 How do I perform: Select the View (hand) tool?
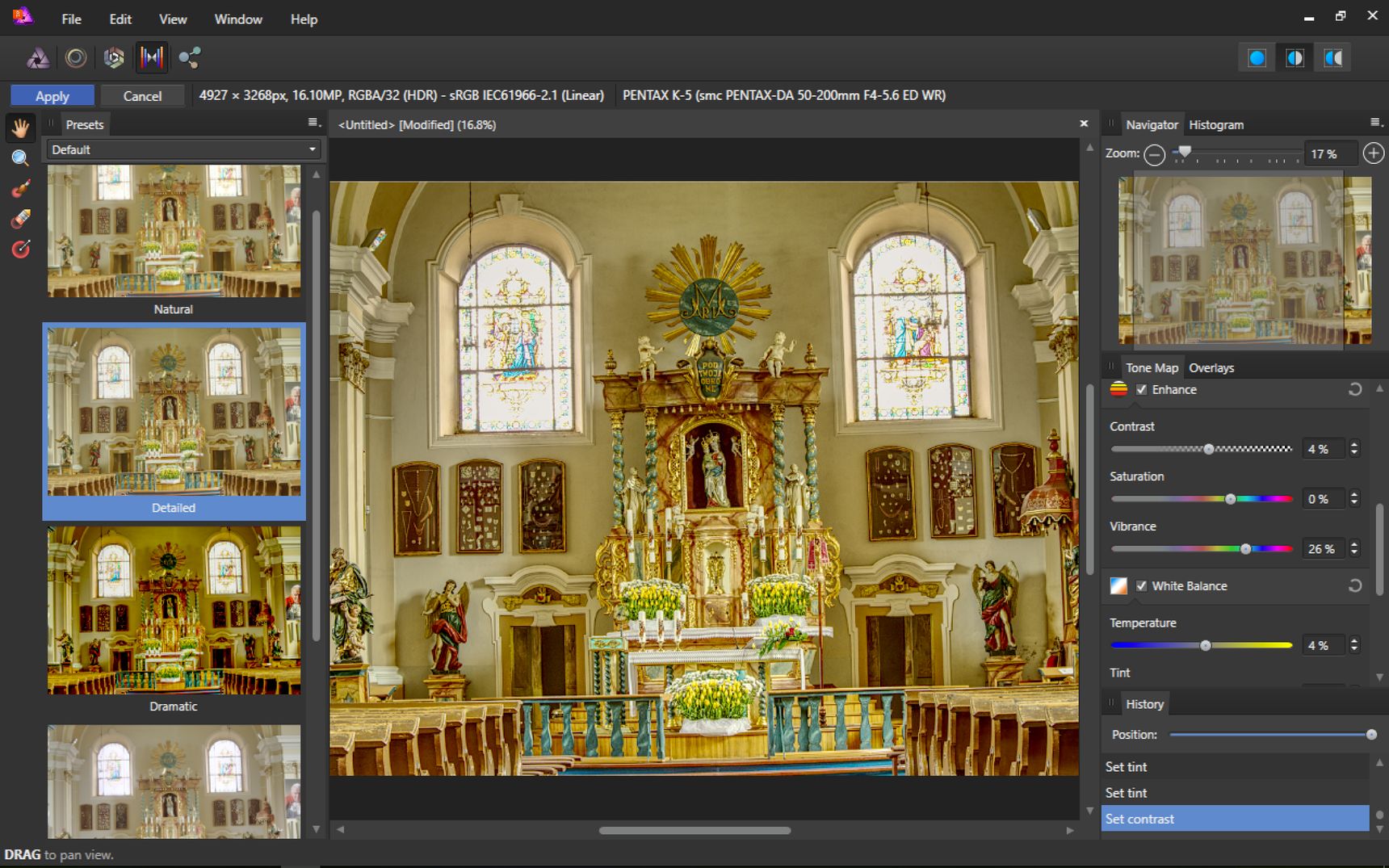pos(20,128)
